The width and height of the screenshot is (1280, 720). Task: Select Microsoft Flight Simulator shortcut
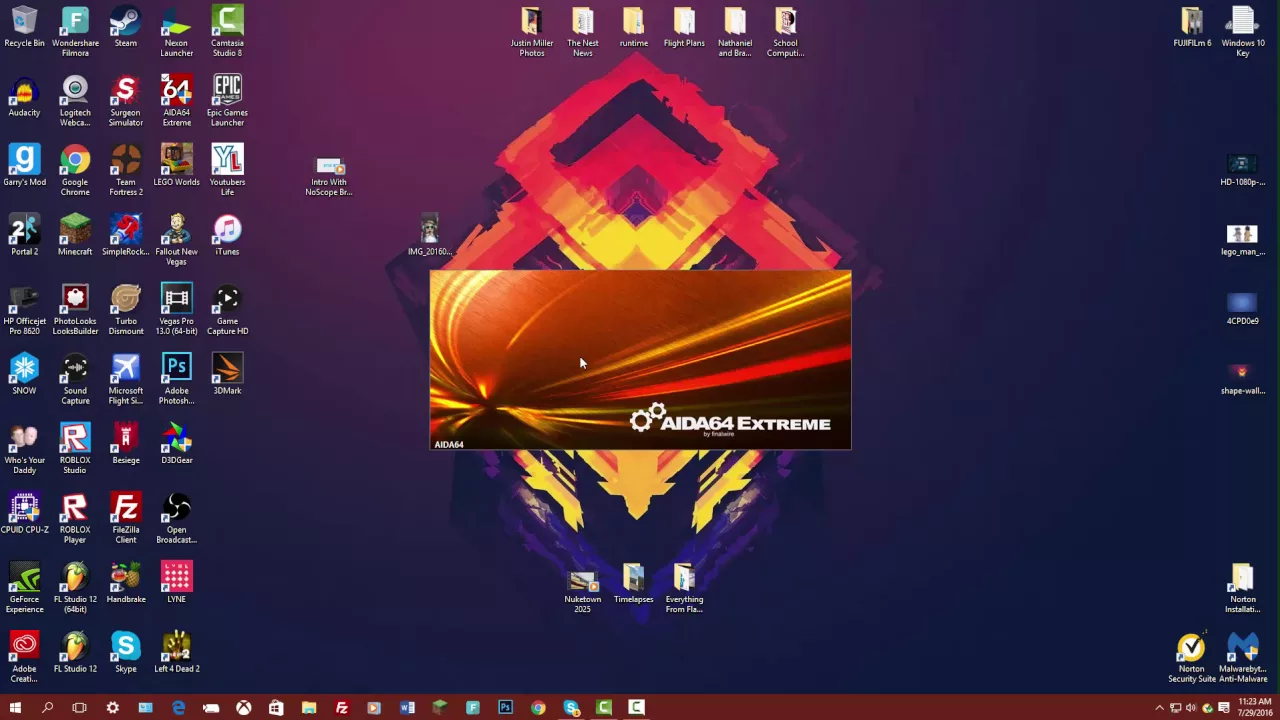tap(125, 380)
